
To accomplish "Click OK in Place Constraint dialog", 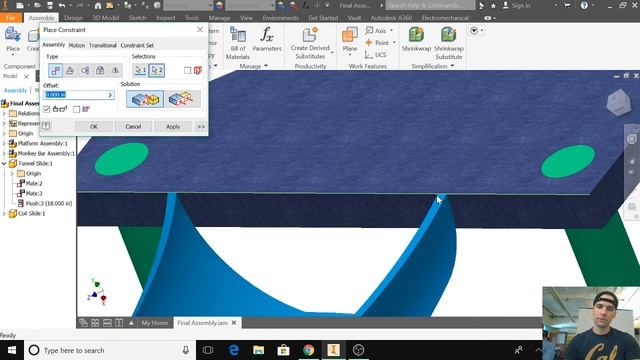I will point(93,127).
